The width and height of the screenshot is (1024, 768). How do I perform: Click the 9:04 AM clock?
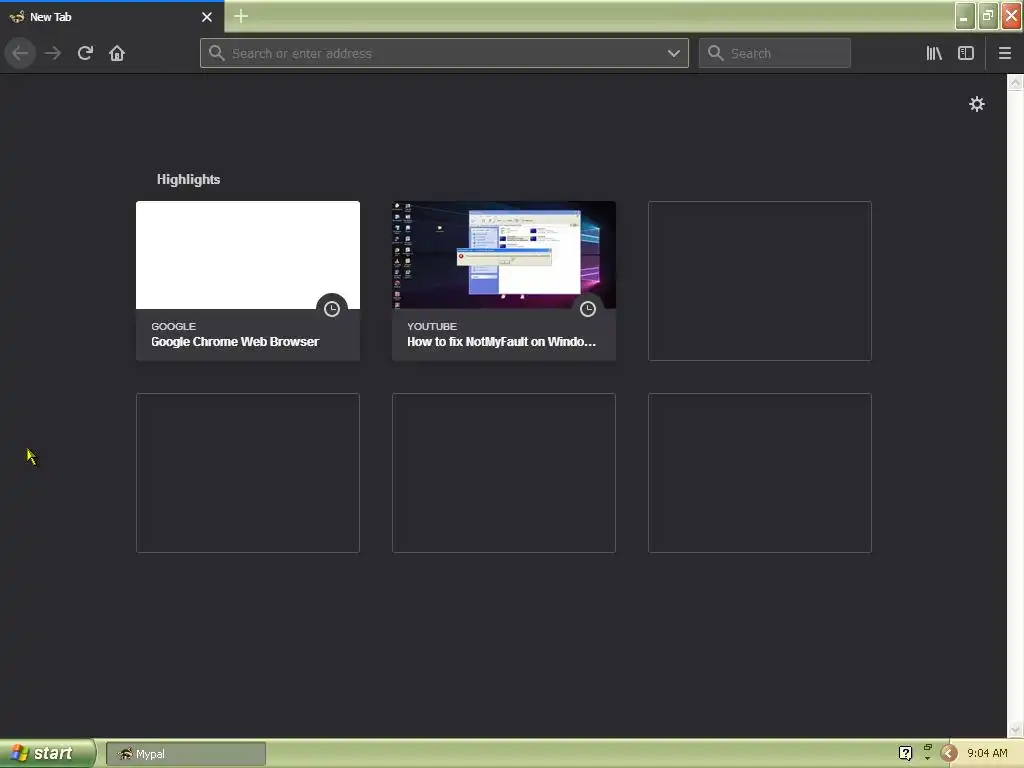click(x=987, y=754)
